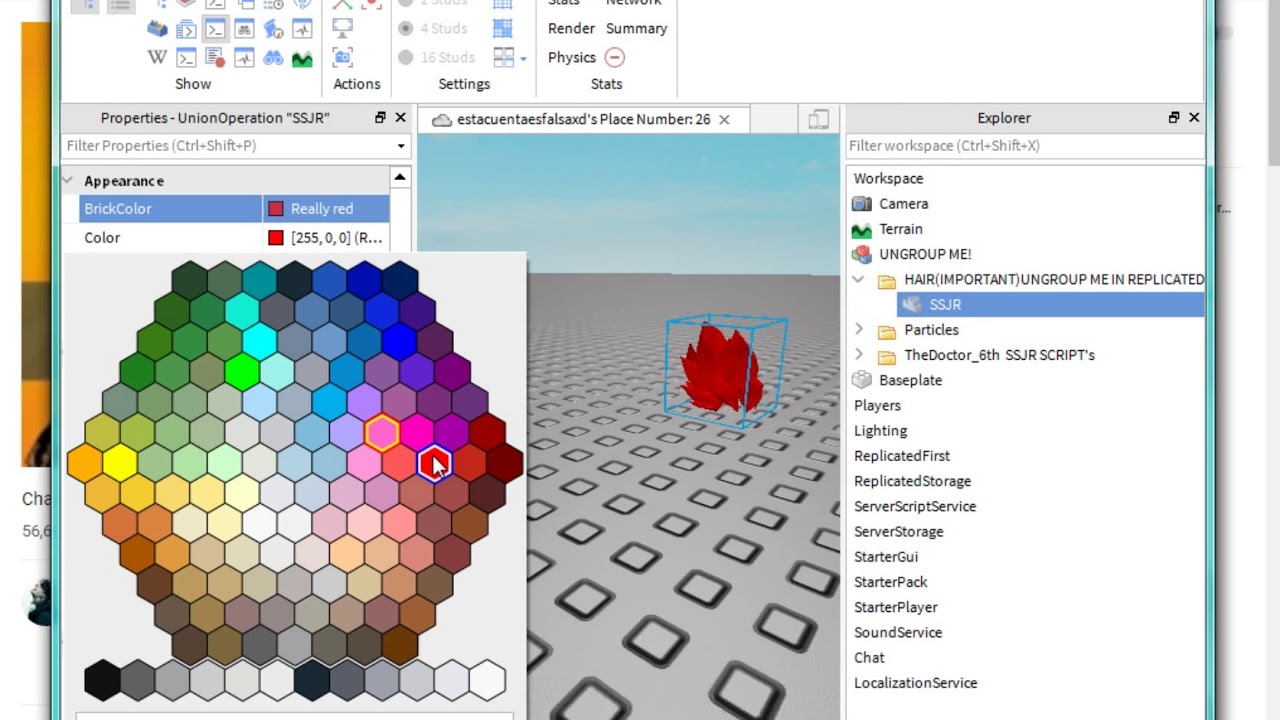Select ServerScriptService in Explorer
The image size is (1280, 720).
click(915, 506)
